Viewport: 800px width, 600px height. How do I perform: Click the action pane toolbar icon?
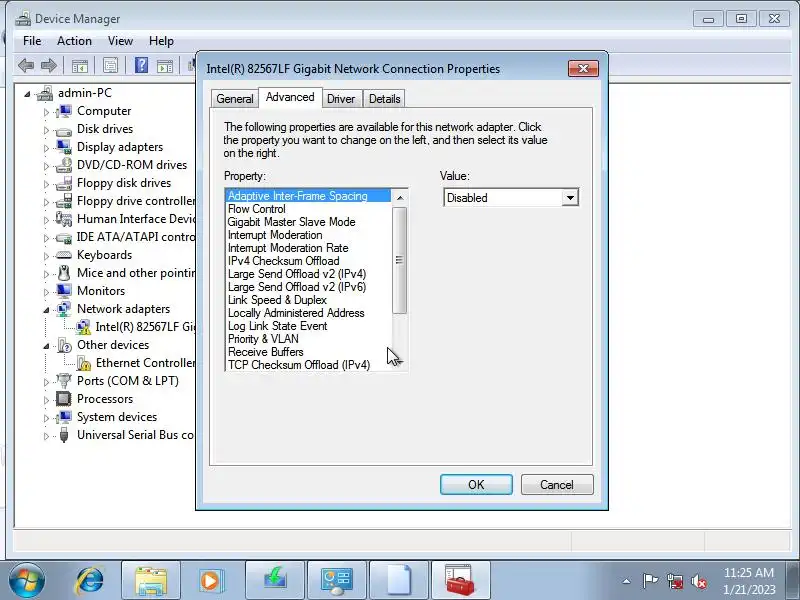click(164, 66)
